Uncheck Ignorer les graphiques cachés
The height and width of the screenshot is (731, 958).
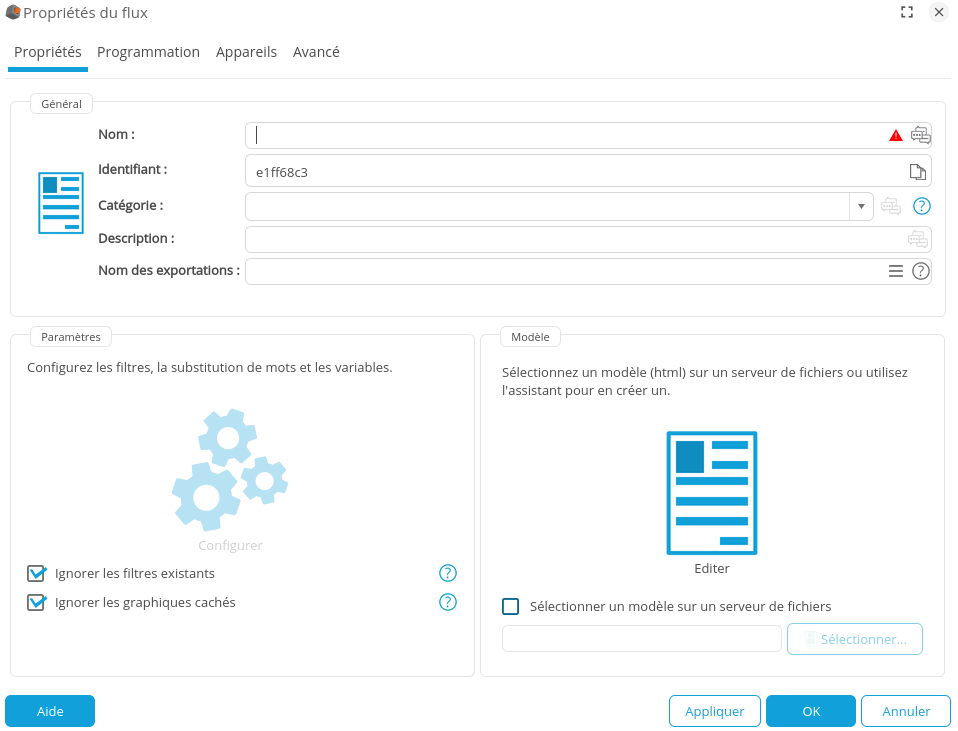[37, 603]
